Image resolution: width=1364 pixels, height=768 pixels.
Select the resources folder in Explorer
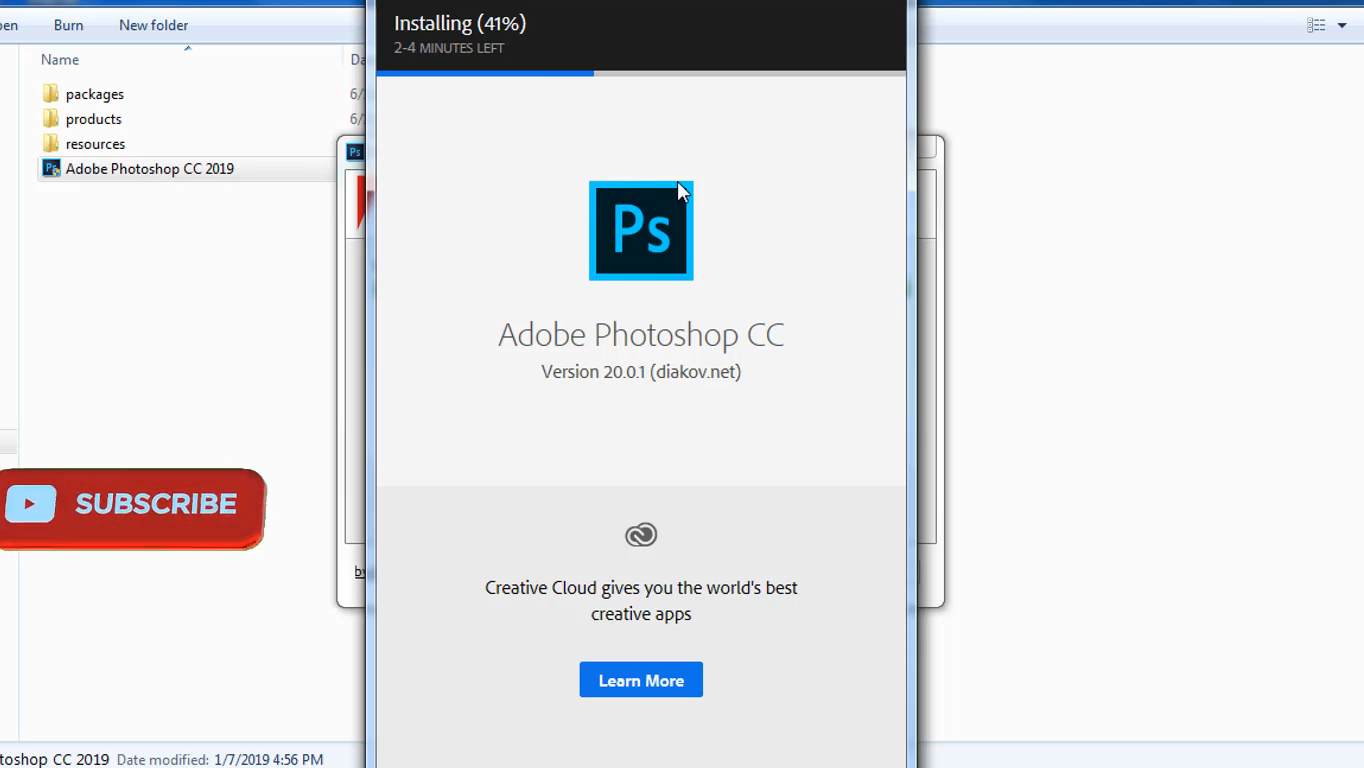point(96,144)
